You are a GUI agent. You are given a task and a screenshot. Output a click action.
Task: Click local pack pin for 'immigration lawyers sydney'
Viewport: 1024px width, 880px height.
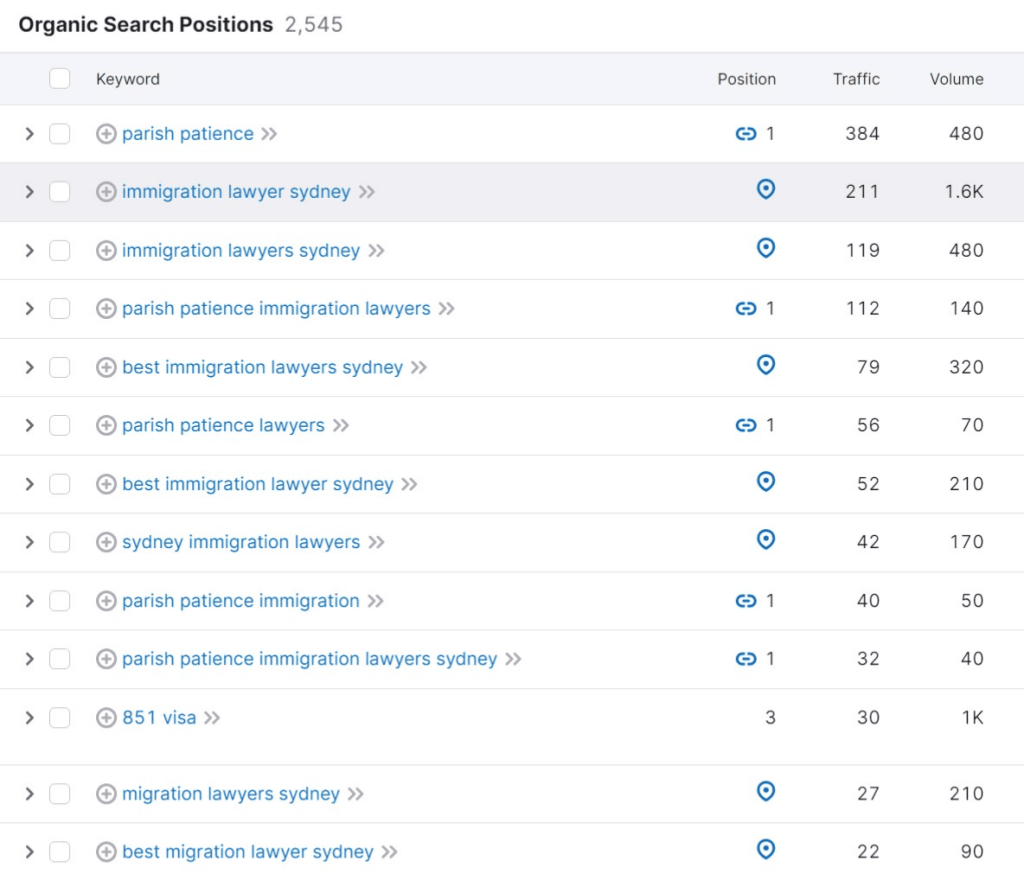click(x=765, y=248)
